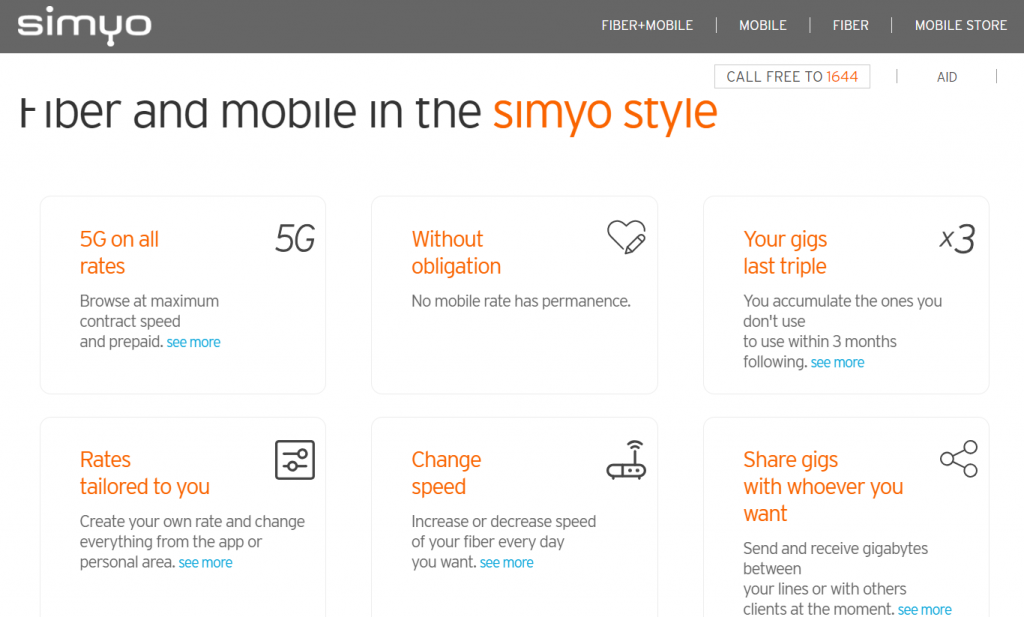Viewport: 1024px width, 617px height.
Task: Click 'Create your own rate and change' text
Action: pos(192,522)
